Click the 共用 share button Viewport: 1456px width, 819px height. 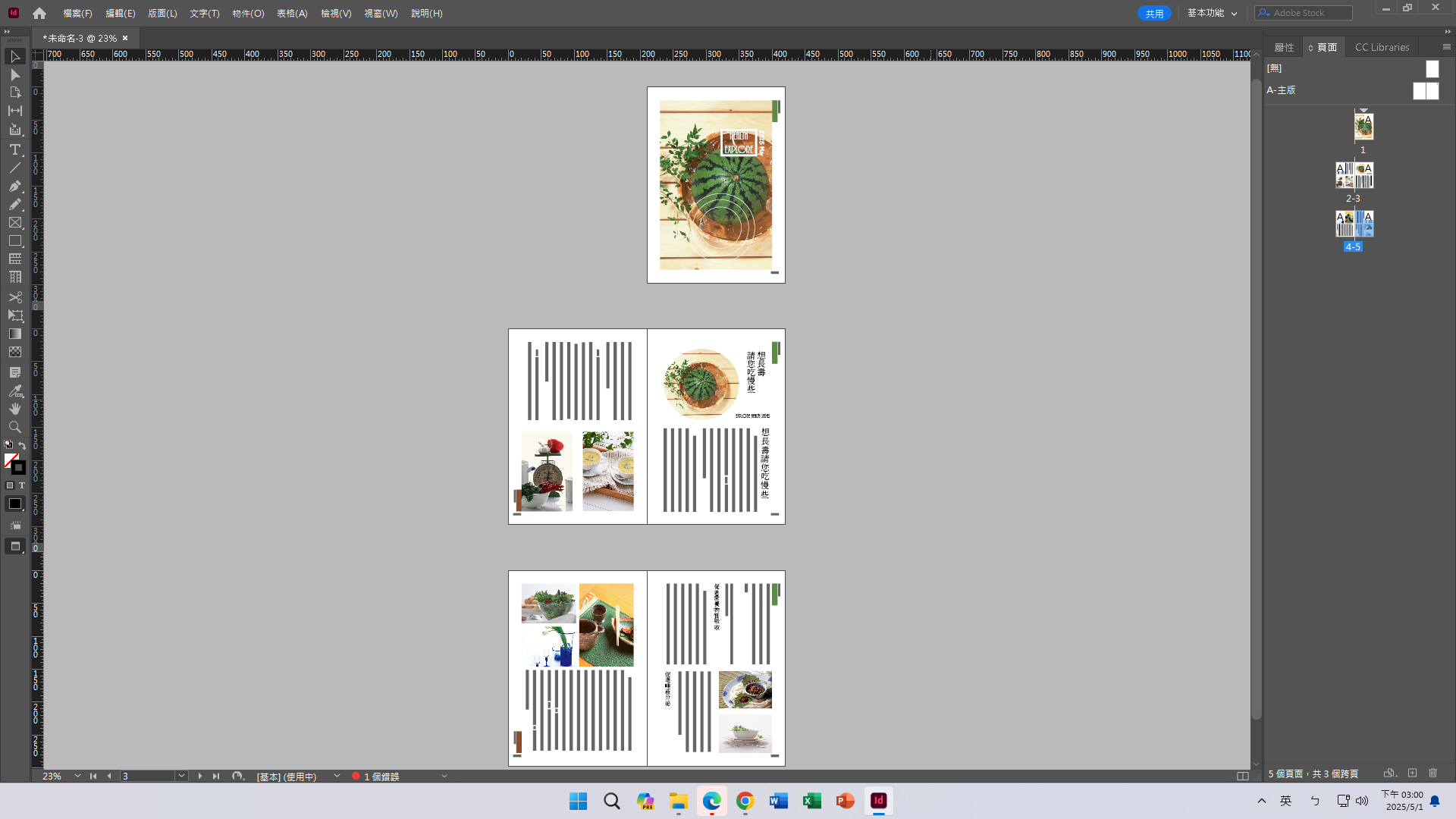(x=1153, y=13)
